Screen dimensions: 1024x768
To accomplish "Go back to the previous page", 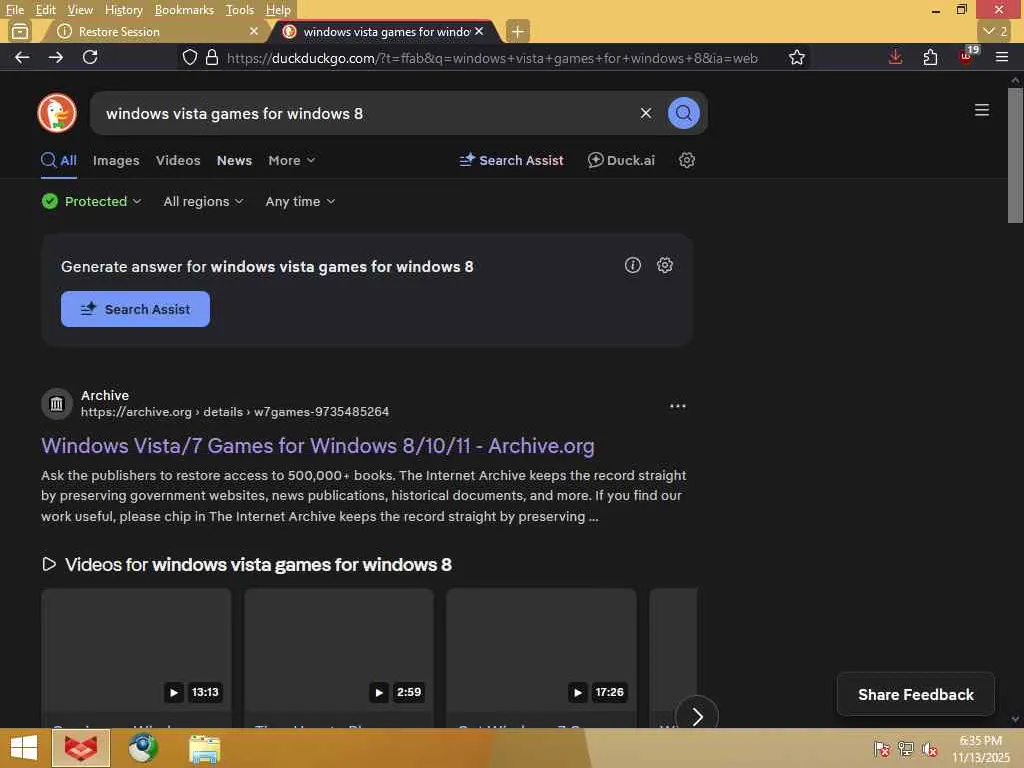I will click(x=22, y=57).
